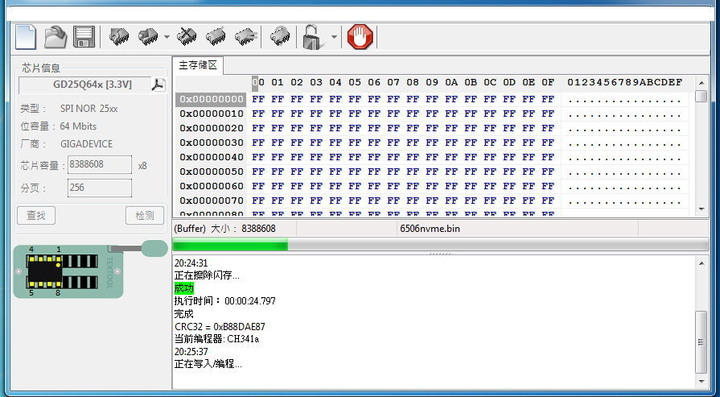Click the 64 Mbits capacity value
This screenshot has width=720, height=397.
79,126
